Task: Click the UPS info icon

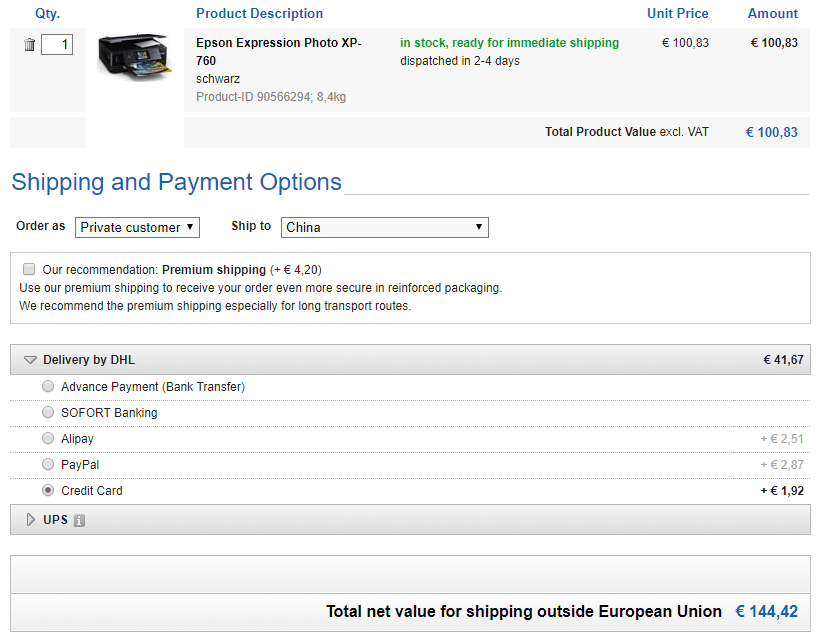Action: point(79,520)
